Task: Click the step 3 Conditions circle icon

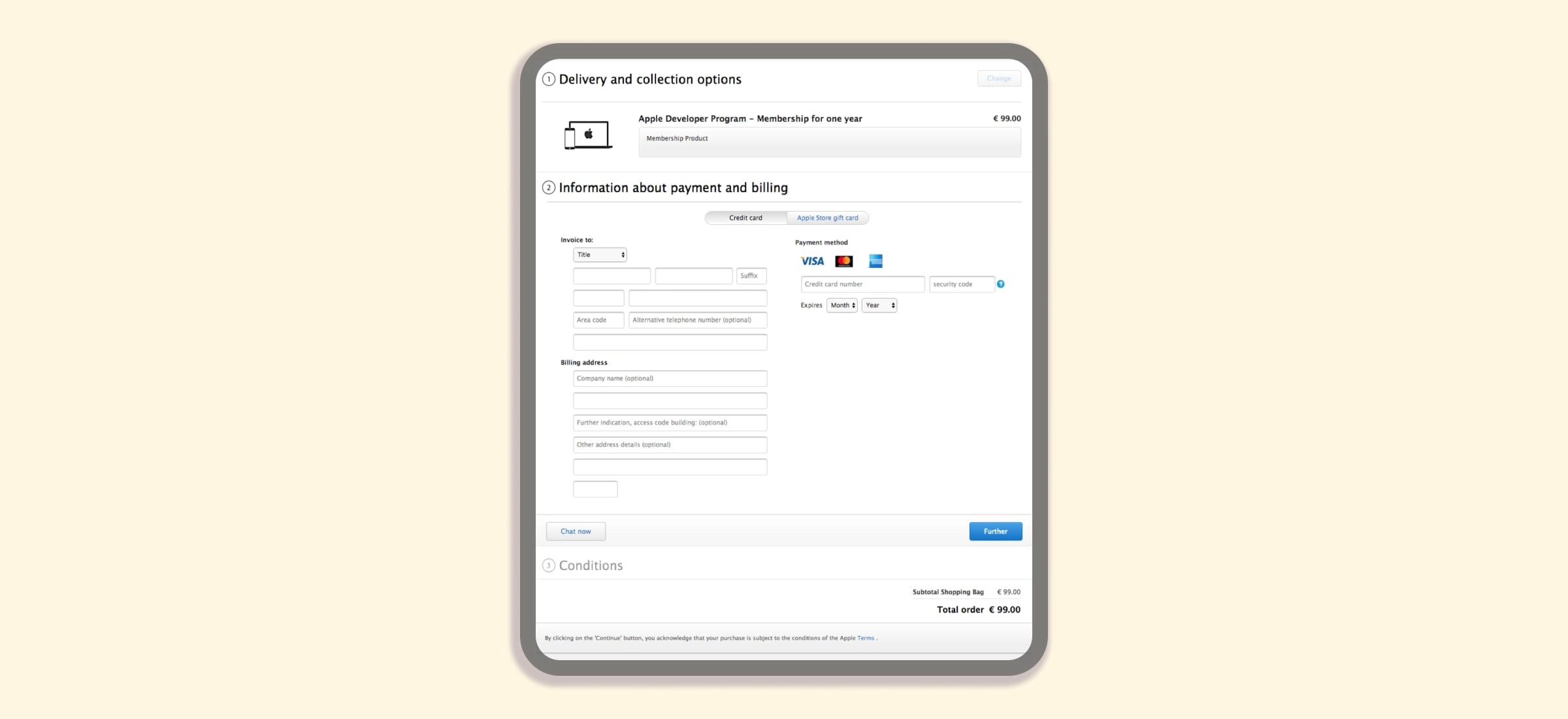Action: pyautogui.click(x=549, y=565)
